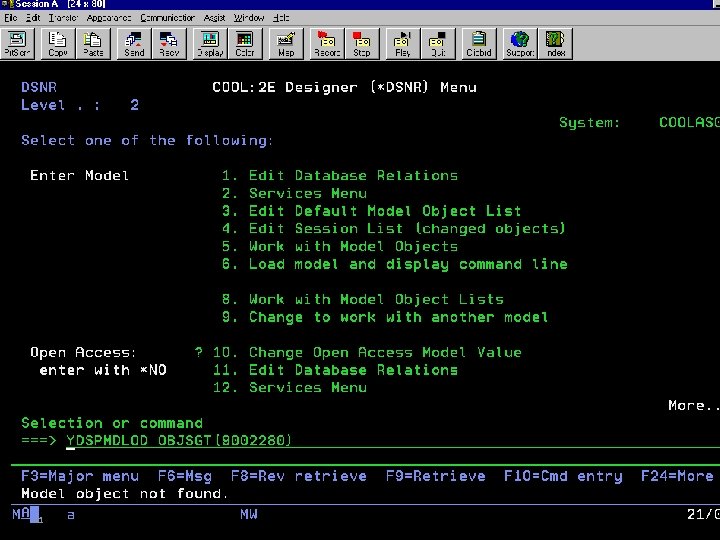The height and width of the screenshot is (540, 720).
Task: Click the Quit macro toolbar icon
Action: tap(438, 44)
